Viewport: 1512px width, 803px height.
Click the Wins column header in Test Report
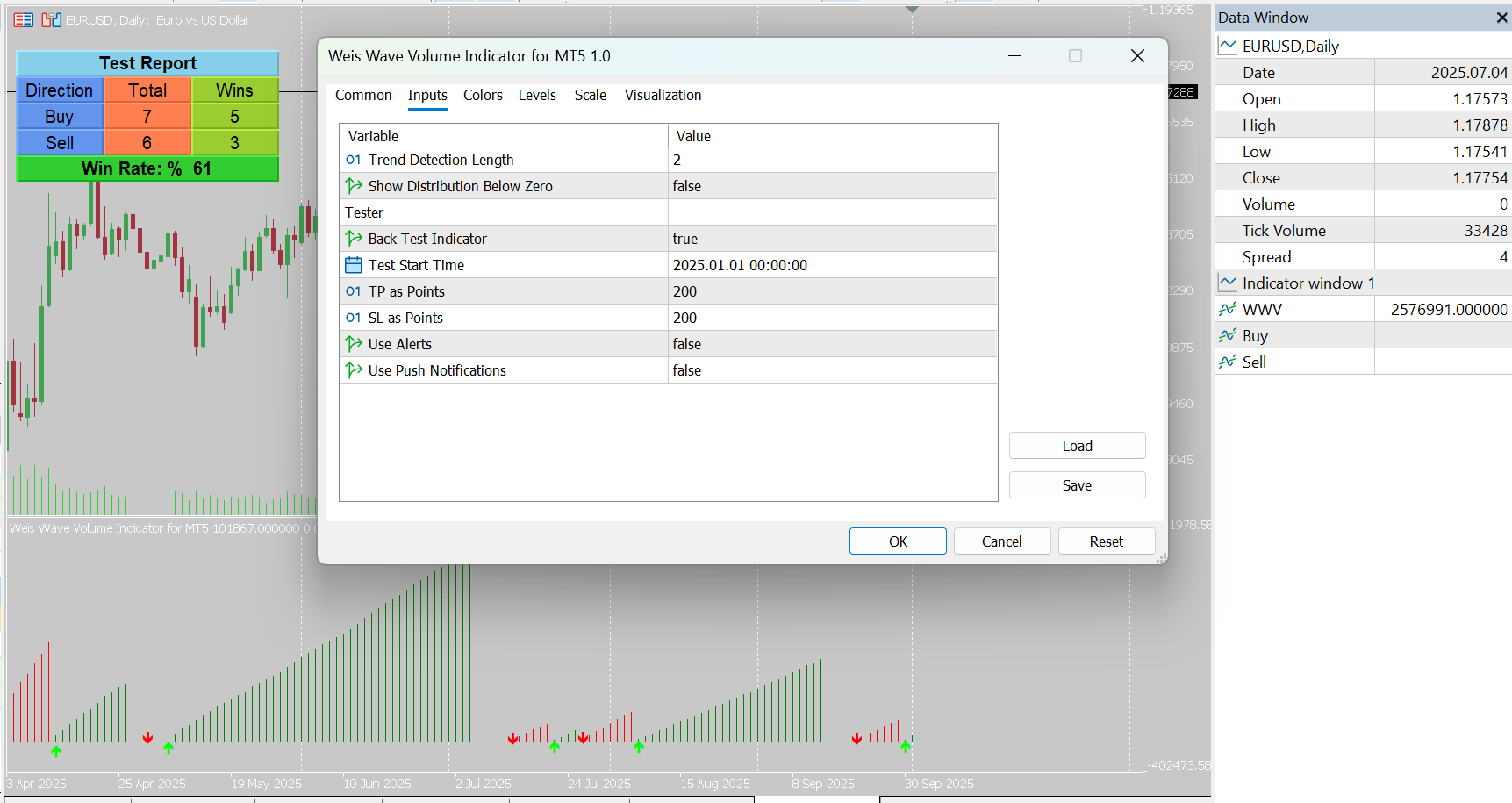[235, 90]
